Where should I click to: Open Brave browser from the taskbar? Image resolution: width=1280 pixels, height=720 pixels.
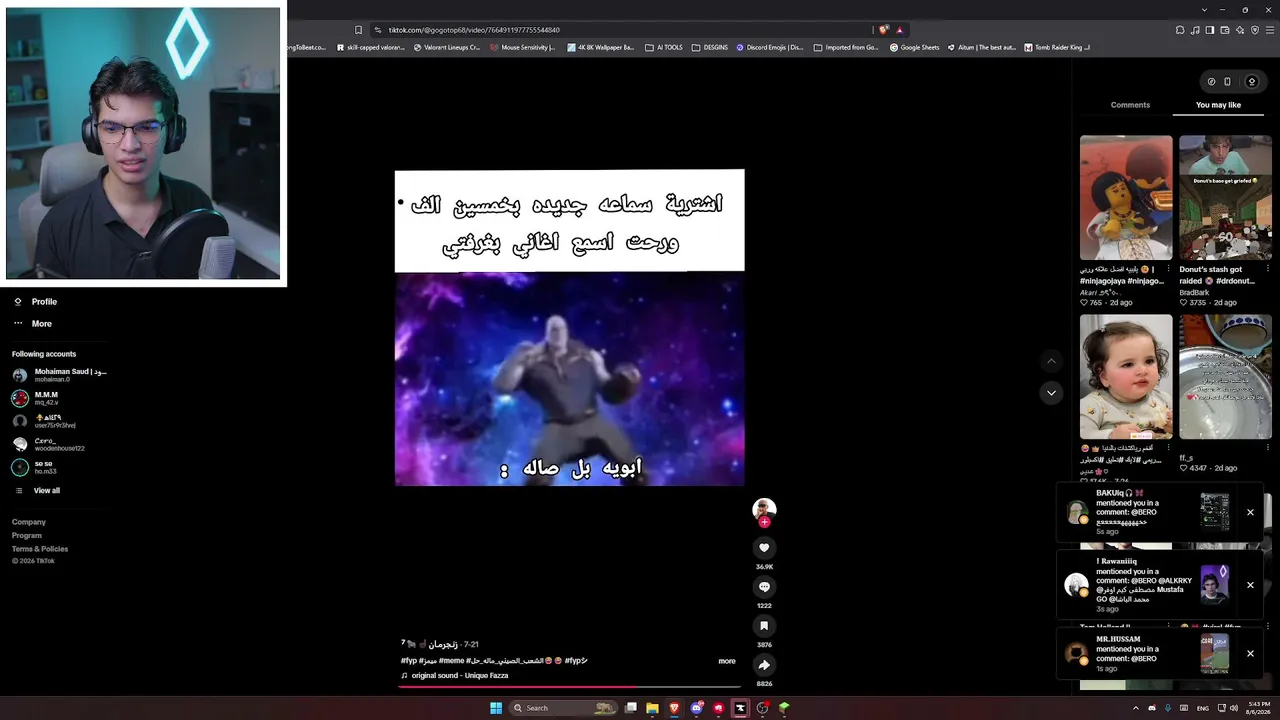[674, 708]
